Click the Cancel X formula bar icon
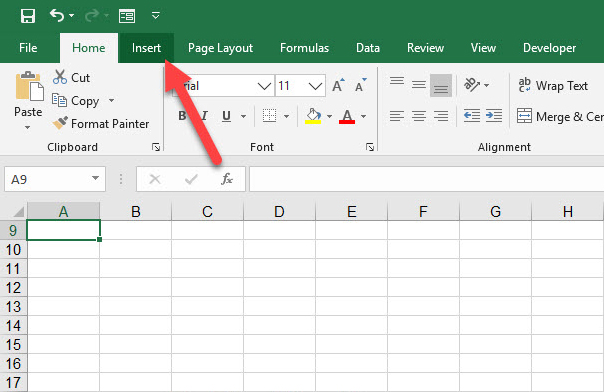 tap(155, 179)
